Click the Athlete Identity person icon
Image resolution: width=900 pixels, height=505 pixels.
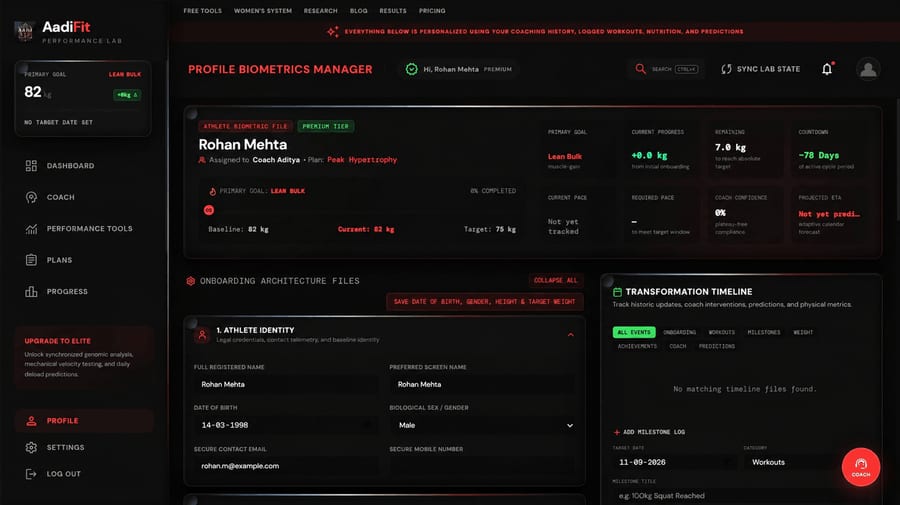[202, 335]
